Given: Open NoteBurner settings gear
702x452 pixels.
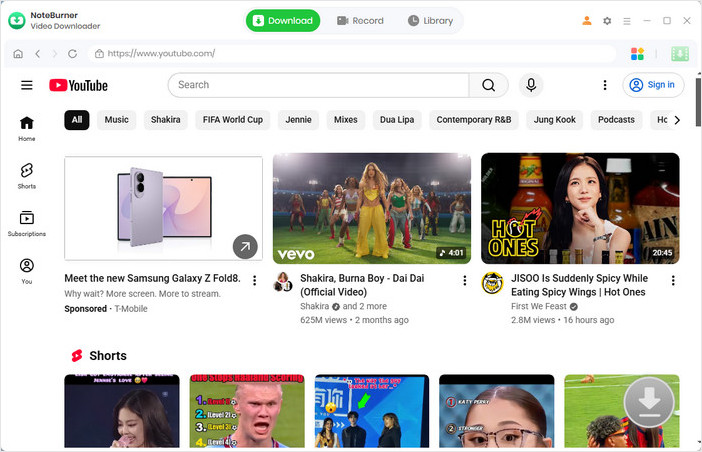Looking at the screenshot, I should (x=607, y=21).
